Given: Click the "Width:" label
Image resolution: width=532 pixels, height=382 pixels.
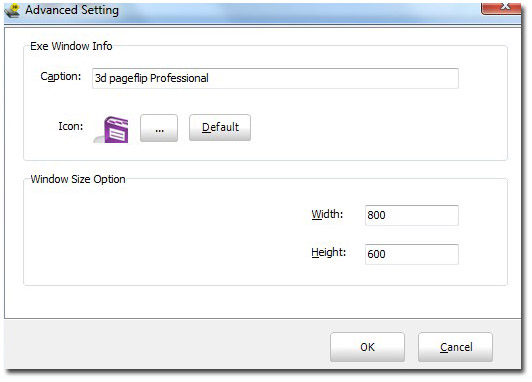Looking at the screenshot, I should coord(327,214).
